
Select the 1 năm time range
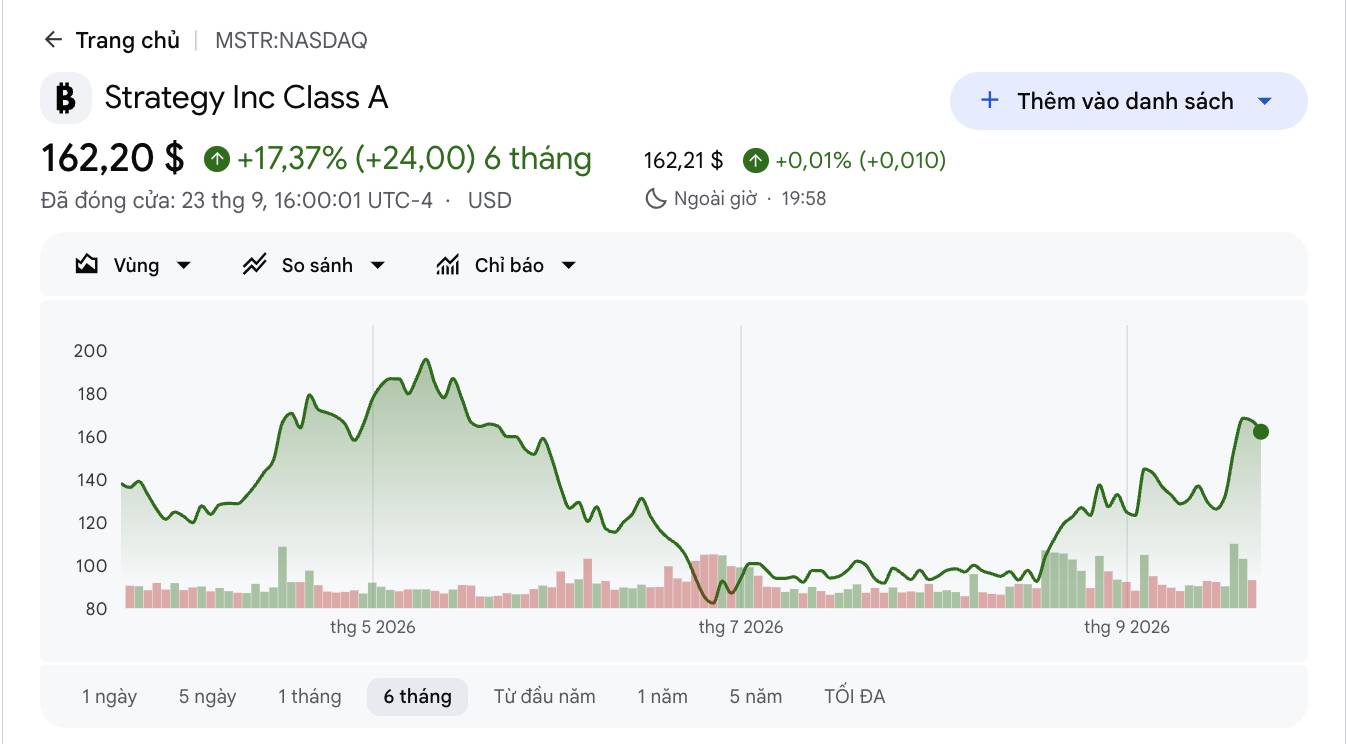(662, 696)
